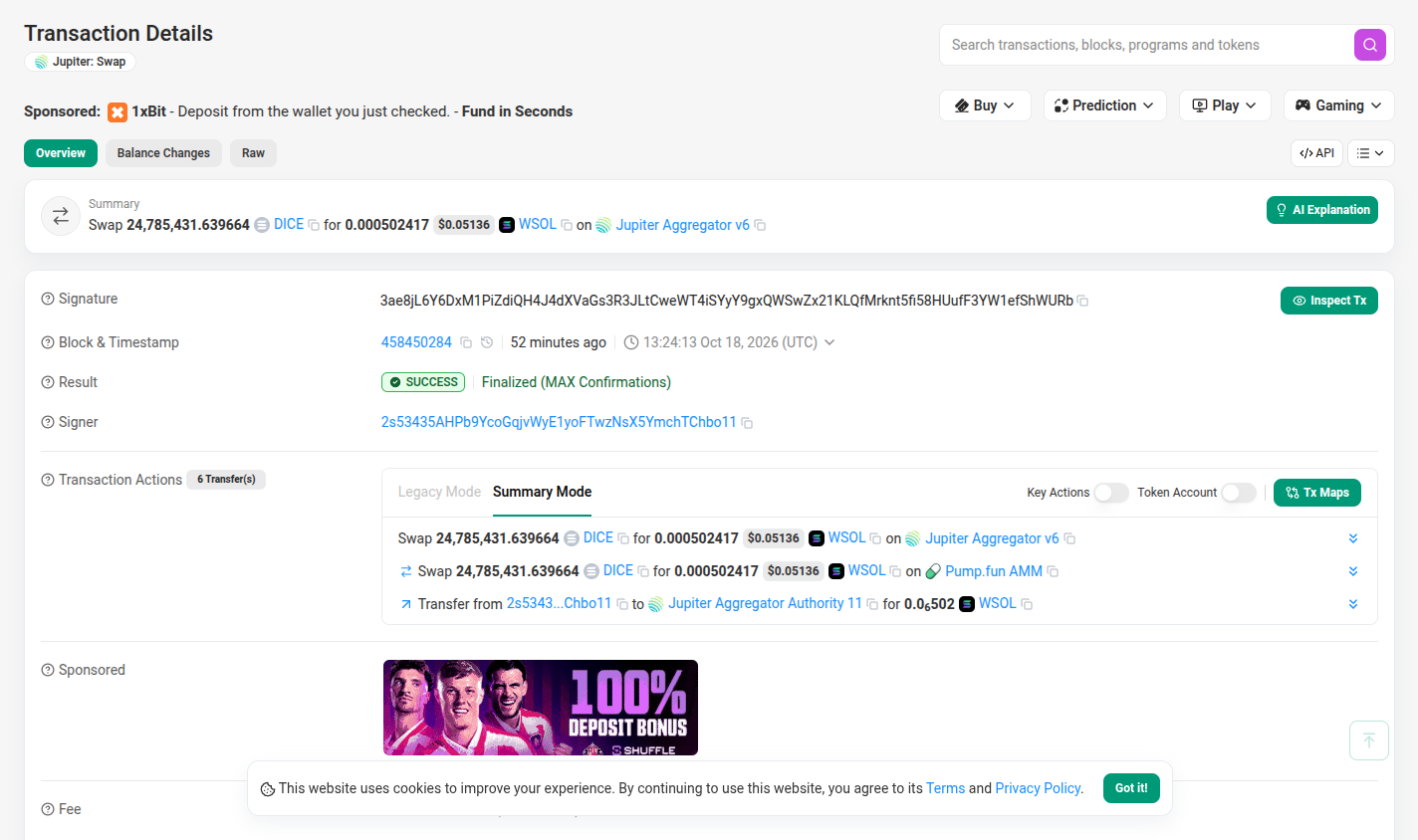The image size is (1418, 840).
Task: Open the timestamp format dropdown chevron
Action: pos(829,342)
